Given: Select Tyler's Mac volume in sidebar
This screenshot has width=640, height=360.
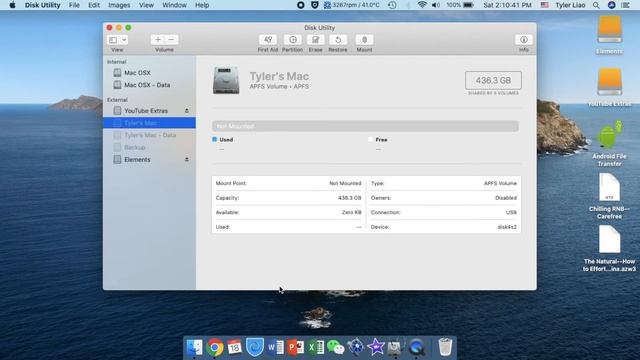Looking at the screenshot, I should pyautogui.click(x=149, y=123).
